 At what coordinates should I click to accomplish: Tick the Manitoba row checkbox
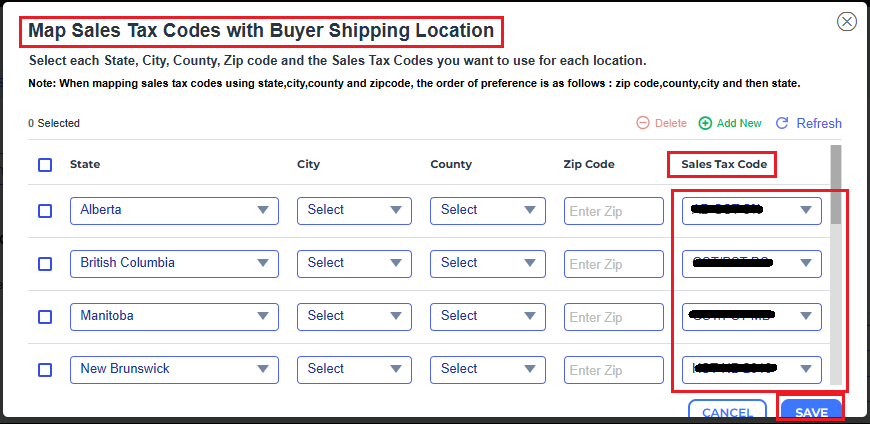tap(45, 317)
